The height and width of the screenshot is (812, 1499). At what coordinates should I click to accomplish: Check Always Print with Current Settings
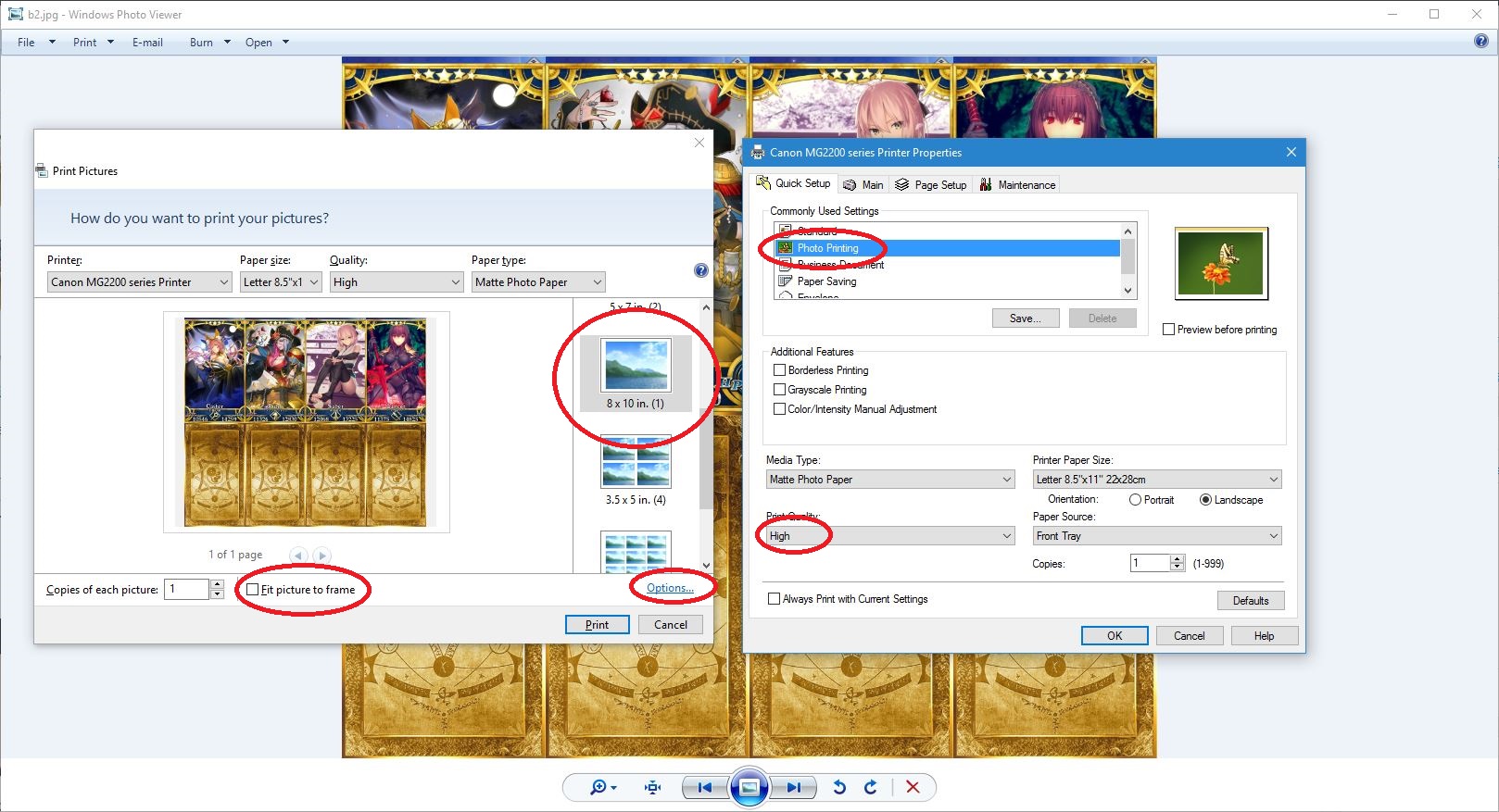775,599
